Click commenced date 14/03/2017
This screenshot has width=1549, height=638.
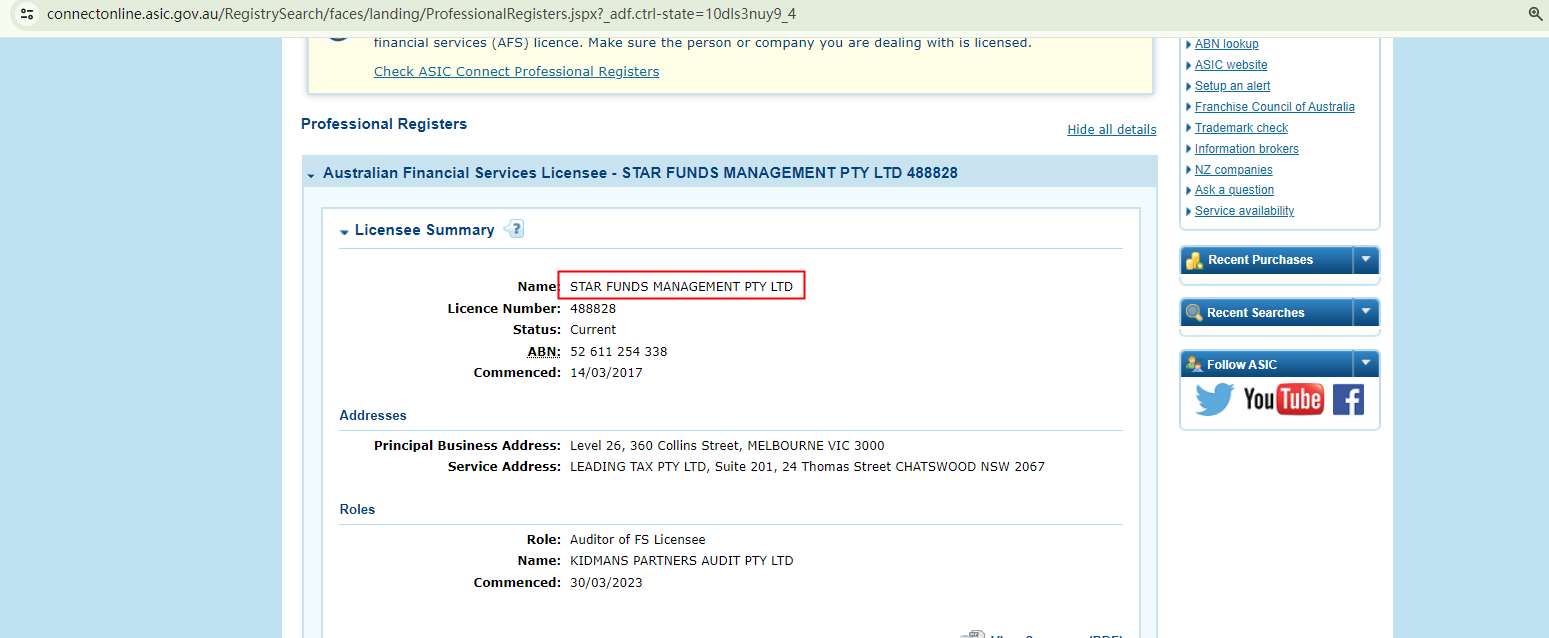point(606,373)
